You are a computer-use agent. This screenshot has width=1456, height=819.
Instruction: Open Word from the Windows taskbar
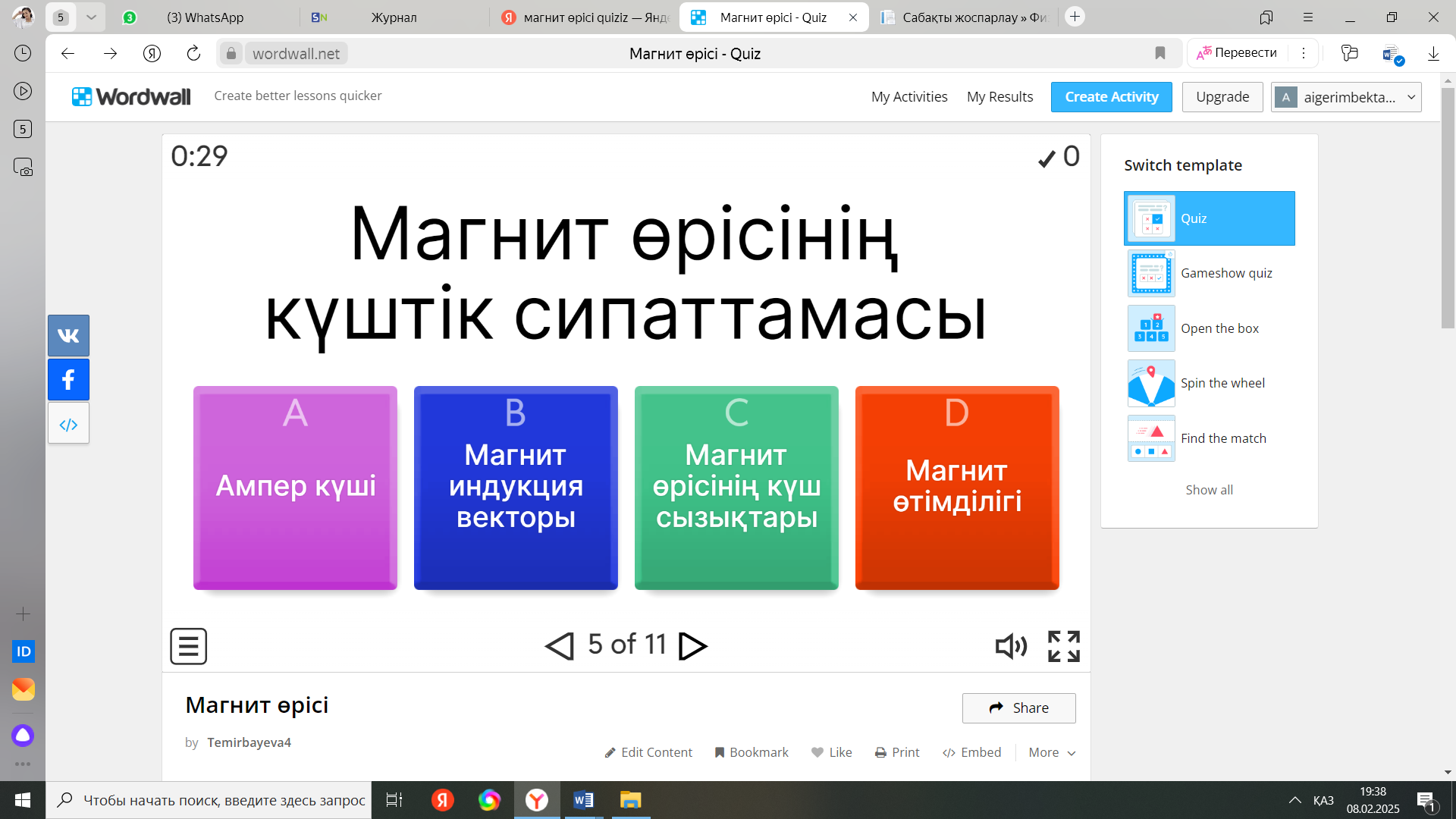pyautogui.click(x=583, y=800)
